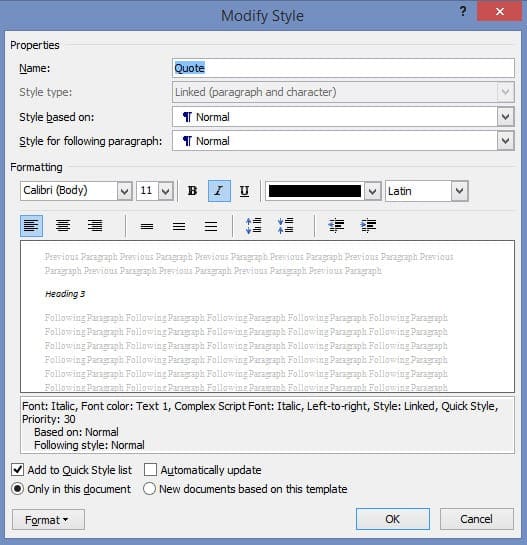
Task: Open dialog help question mark
Action: click(x=463, y=11)
